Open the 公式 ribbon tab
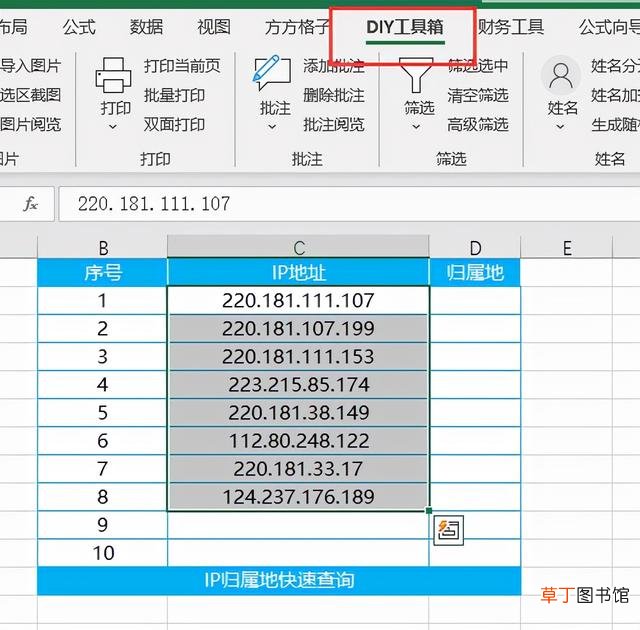 (79, 27)
